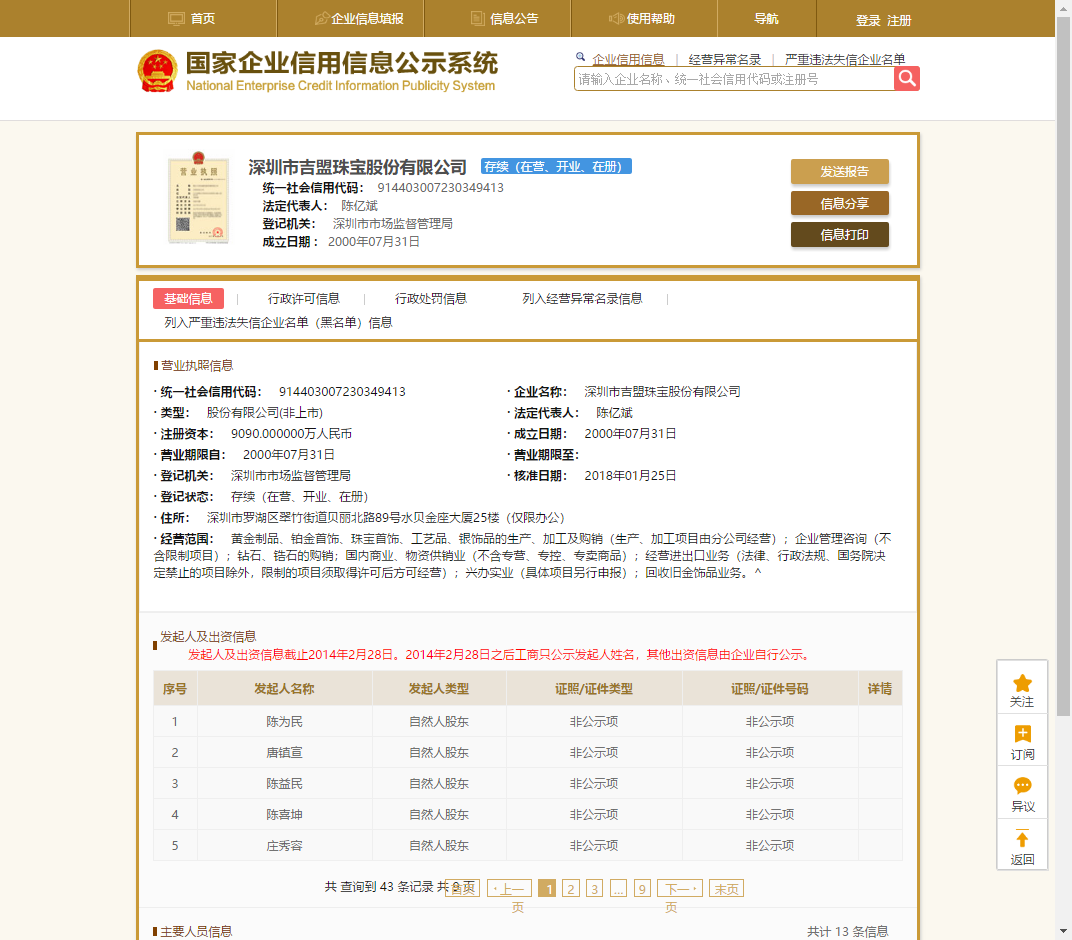The width and height of the screenshot is (1072, 940).
Task: Click the national emblem site logo
Action: click(x=157, y=71)
